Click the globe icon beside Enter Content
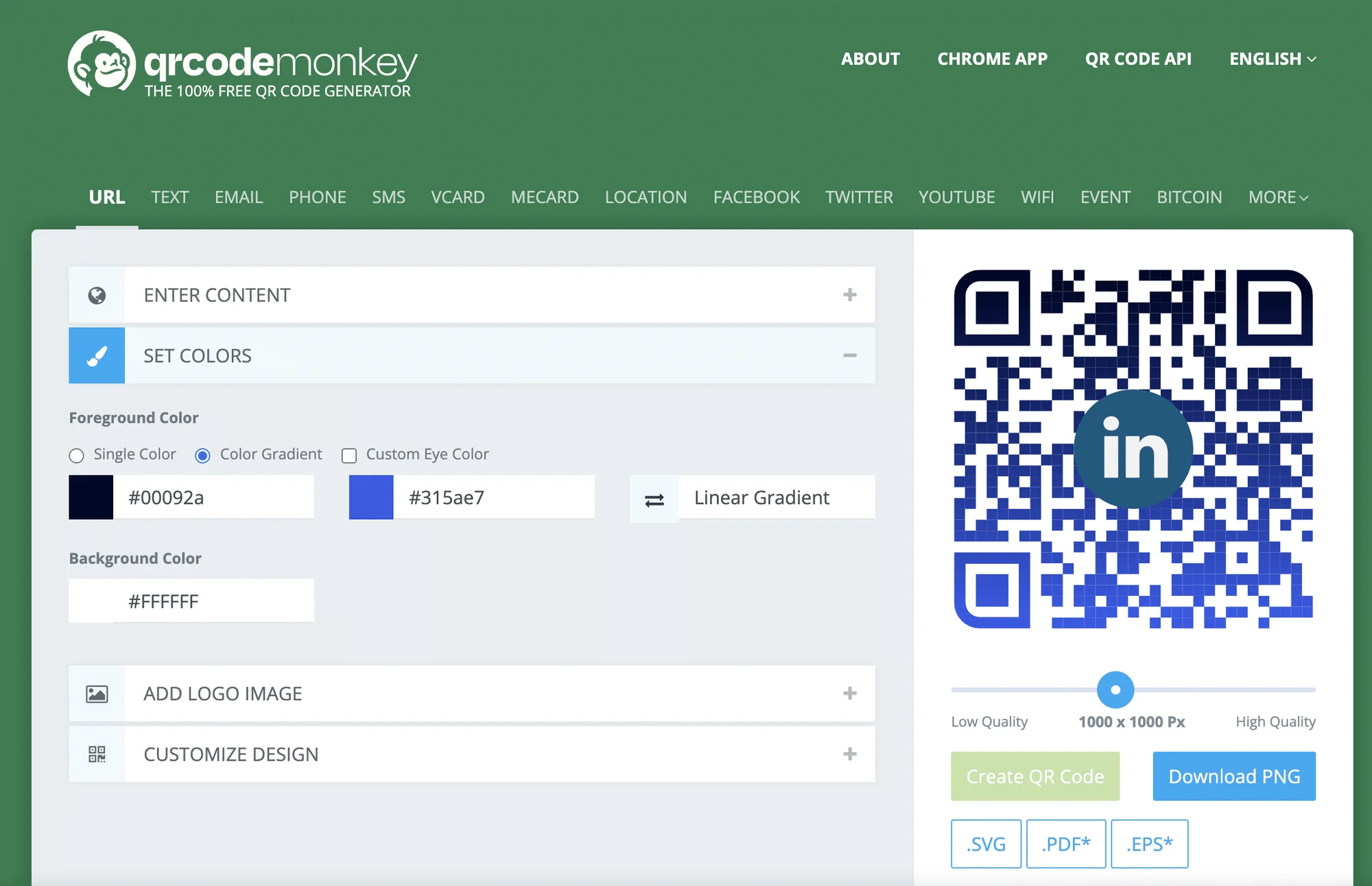Viewport: 1372px width, 886px height. click(97, 295)
